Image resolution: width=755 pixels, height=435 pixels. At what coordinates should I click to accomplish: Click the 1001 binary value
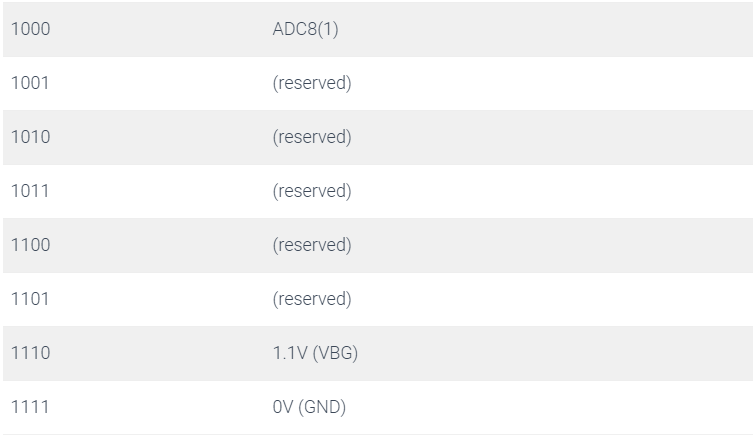click(x=30, y=83)
